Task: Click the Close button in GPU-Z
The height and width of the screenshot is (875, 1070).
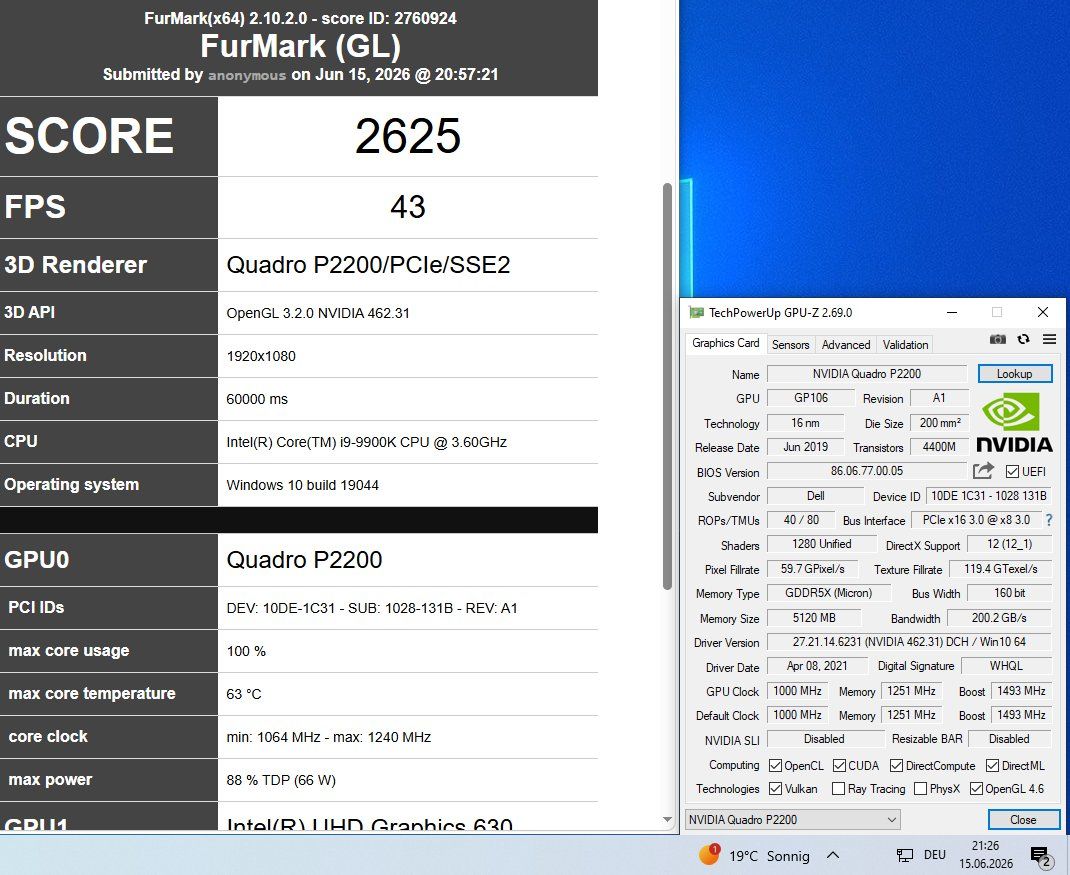Action: point(1024,820)
